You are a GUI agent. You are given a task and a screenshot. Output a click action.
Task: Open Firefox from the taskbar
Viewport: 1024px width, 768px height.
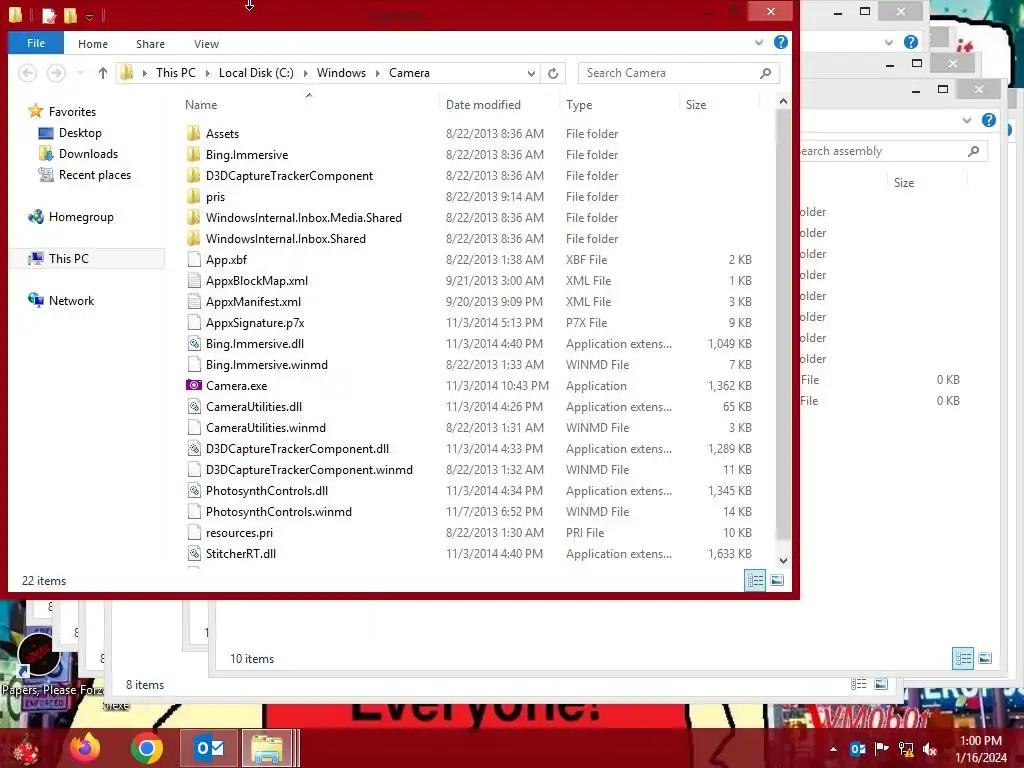[x=86, y=748]
